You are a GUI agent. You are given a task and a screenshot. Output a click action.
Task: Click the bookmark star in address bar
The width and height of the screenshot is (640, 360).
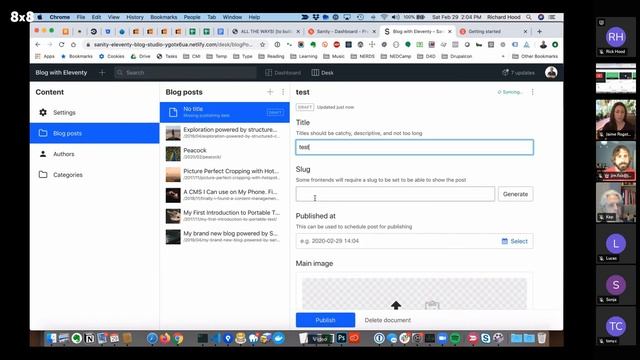pyautogui.click(x=262, y=44)
